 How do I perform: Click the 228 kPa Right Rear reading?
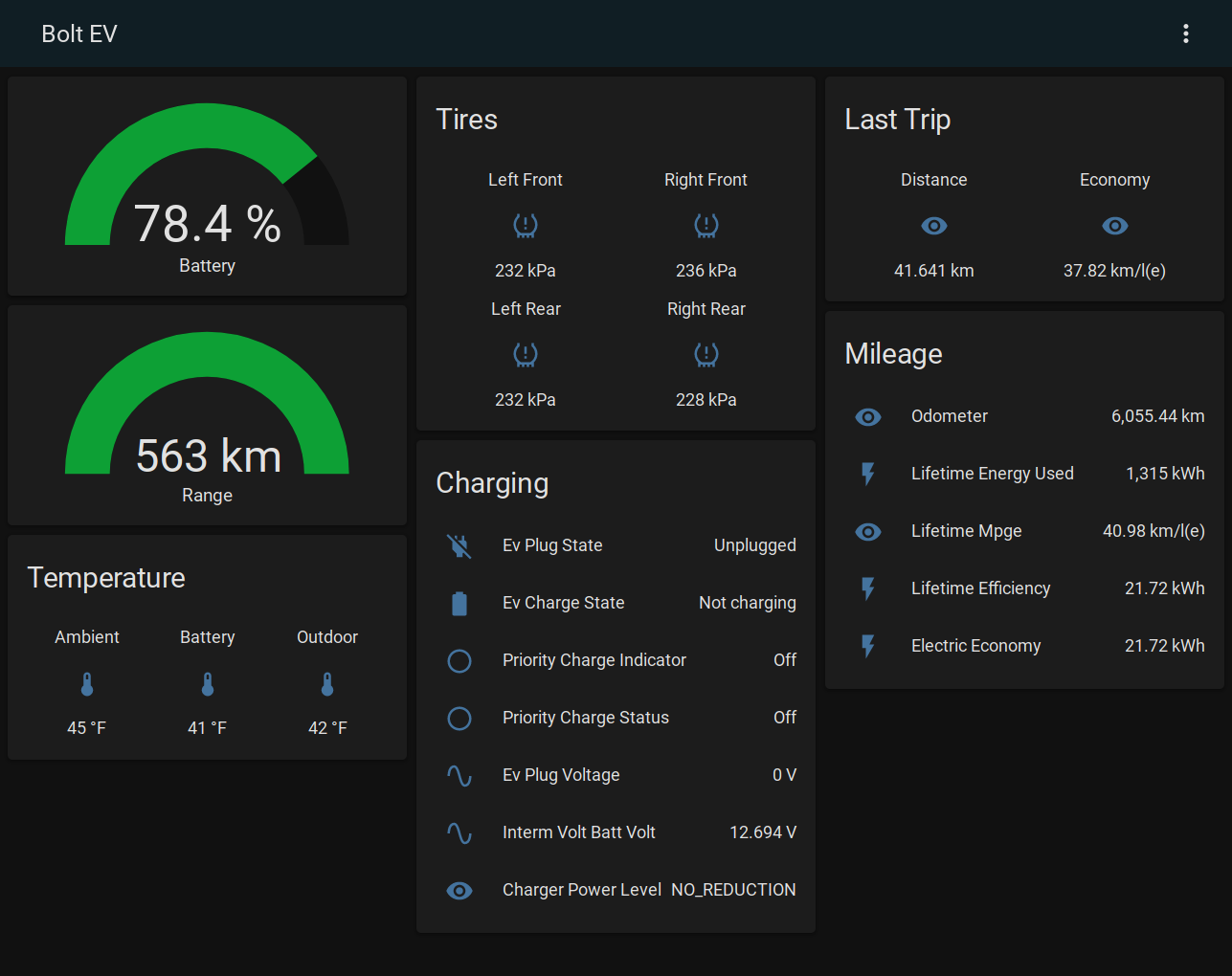706,400
